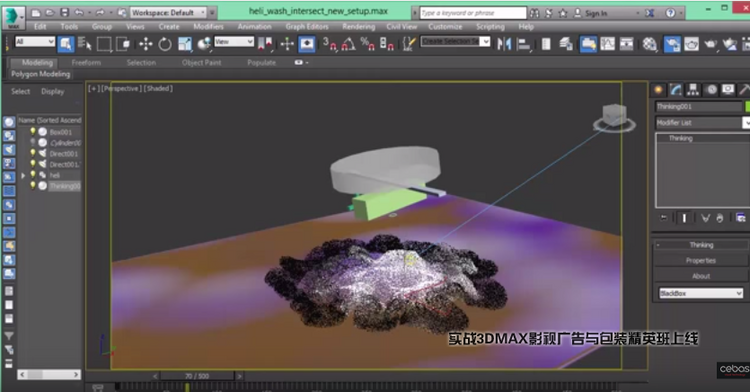This screenshot has width=750, height=392.
Task: Expand the heli tree node
Action: click(23, 175)
